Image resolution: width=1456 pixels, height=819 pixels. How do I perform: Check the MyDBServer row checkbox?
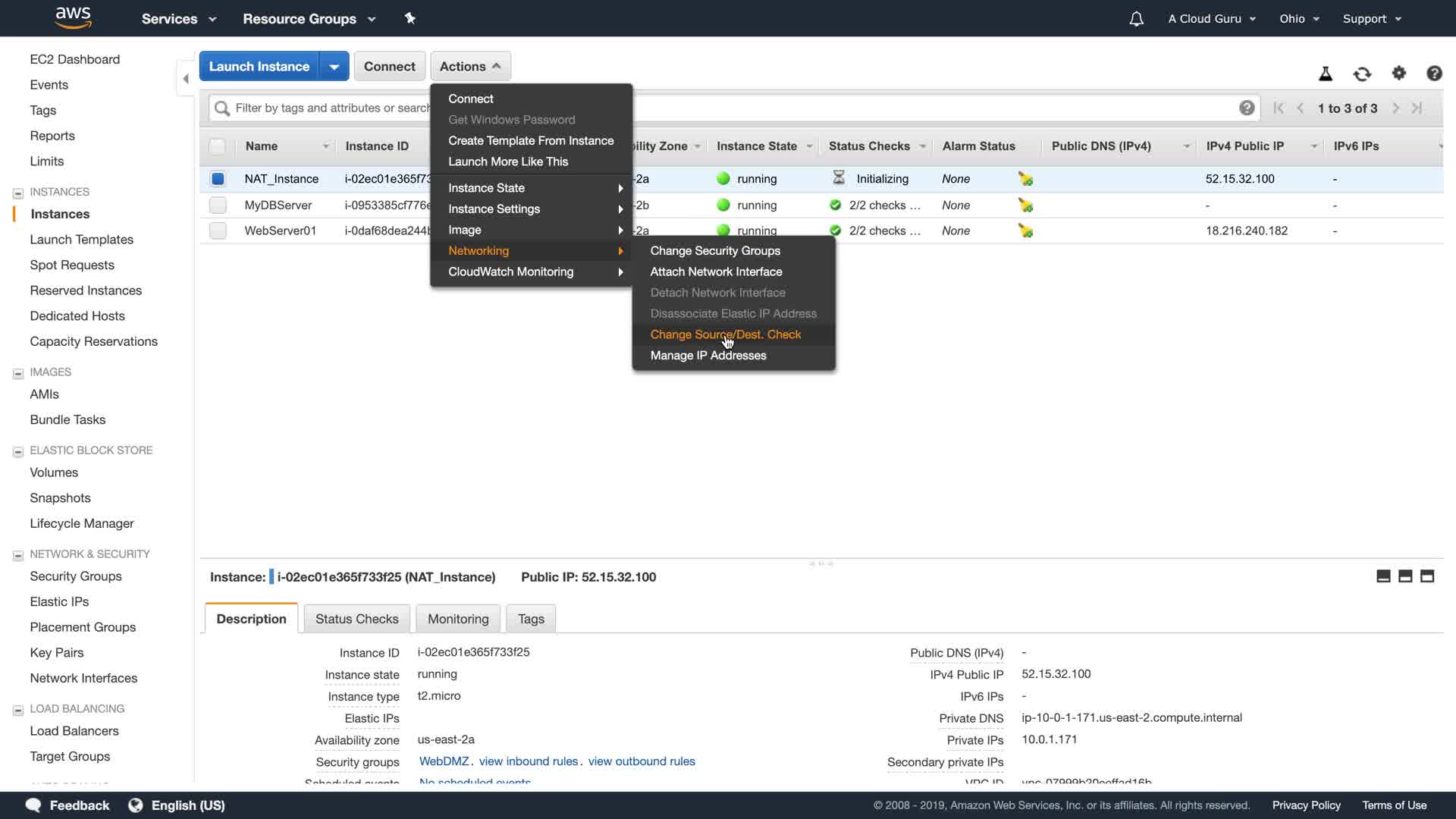(x=218, y=205)
